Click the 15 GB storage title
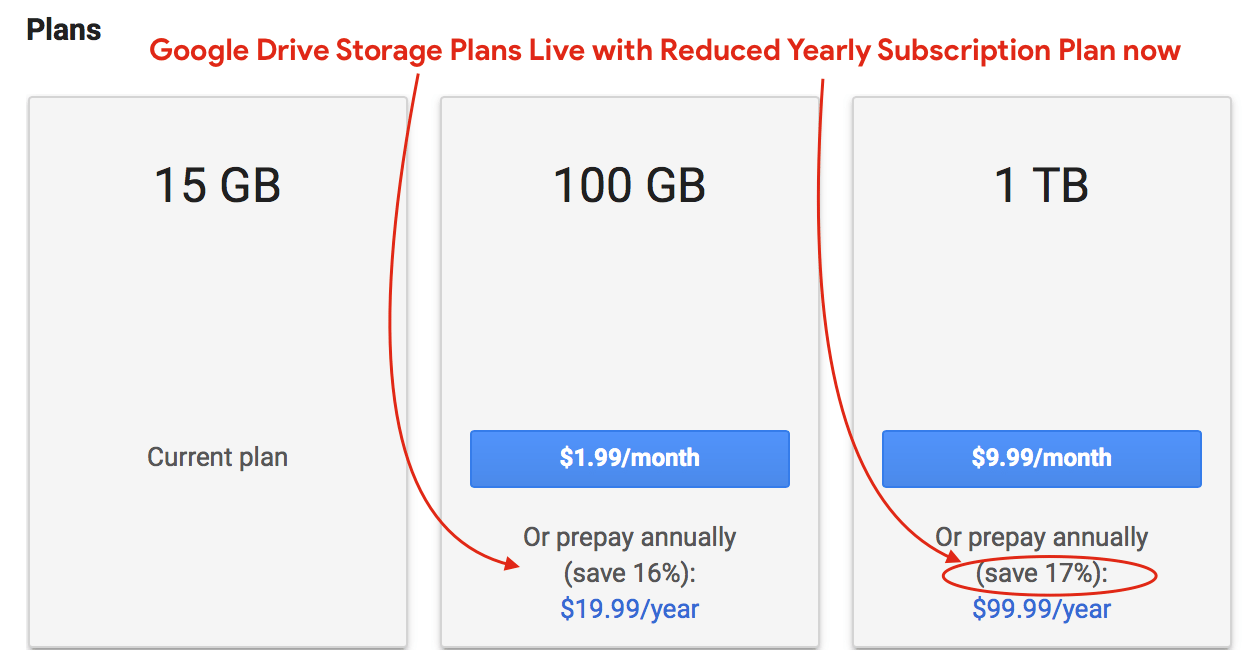1256x664 pixels. (217, 186)
